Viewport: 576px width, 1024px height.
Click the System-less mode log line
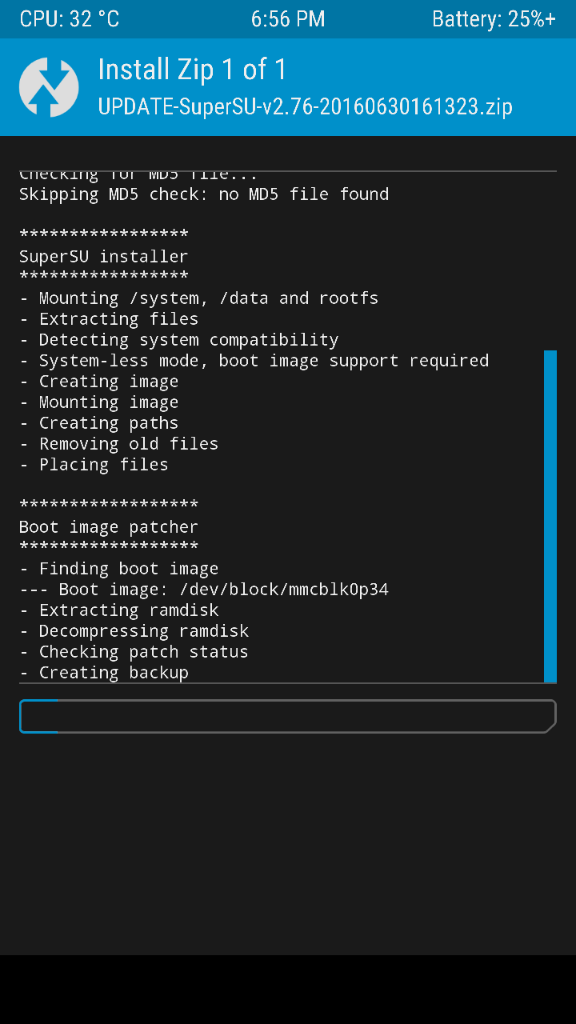coord(254,360)
